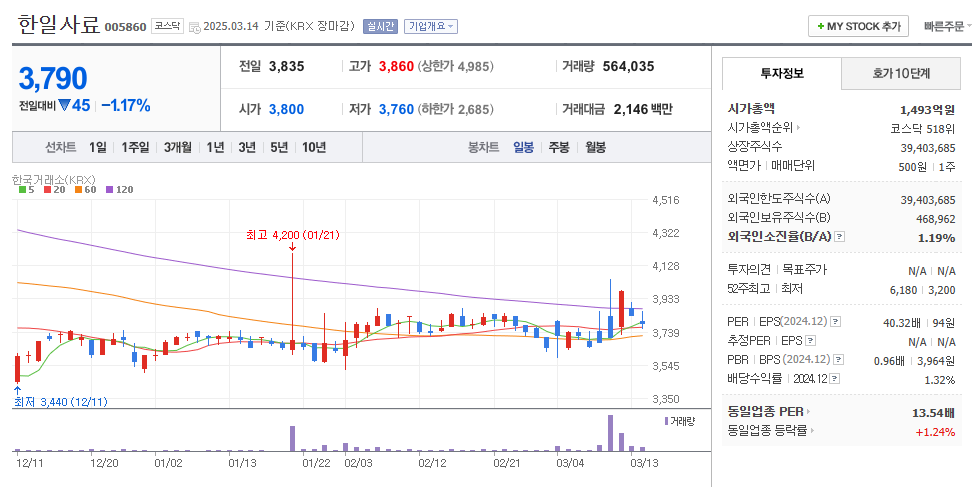Click the arrow icon beside 동일업종 PER
This screenshot has height=487, width=979.
[x=809, y=412]
